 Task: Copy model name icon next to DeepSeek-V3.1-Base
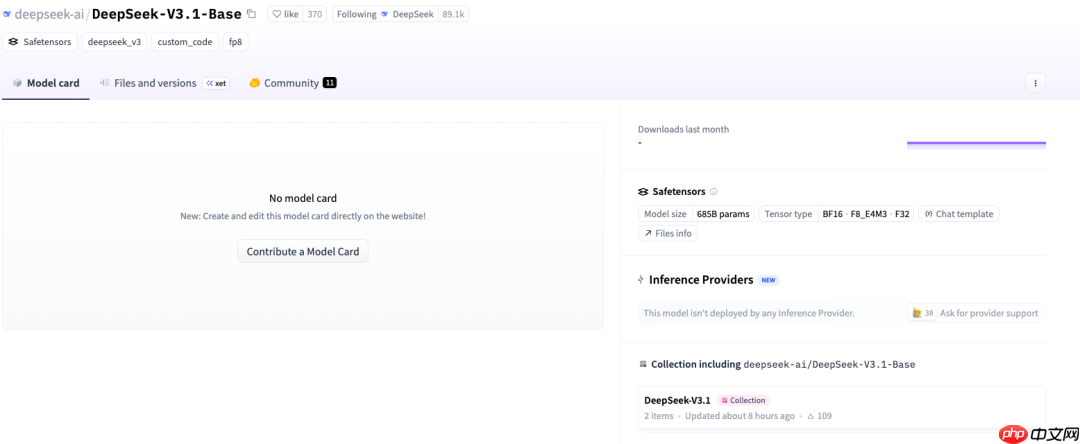[x=251, y=14]
